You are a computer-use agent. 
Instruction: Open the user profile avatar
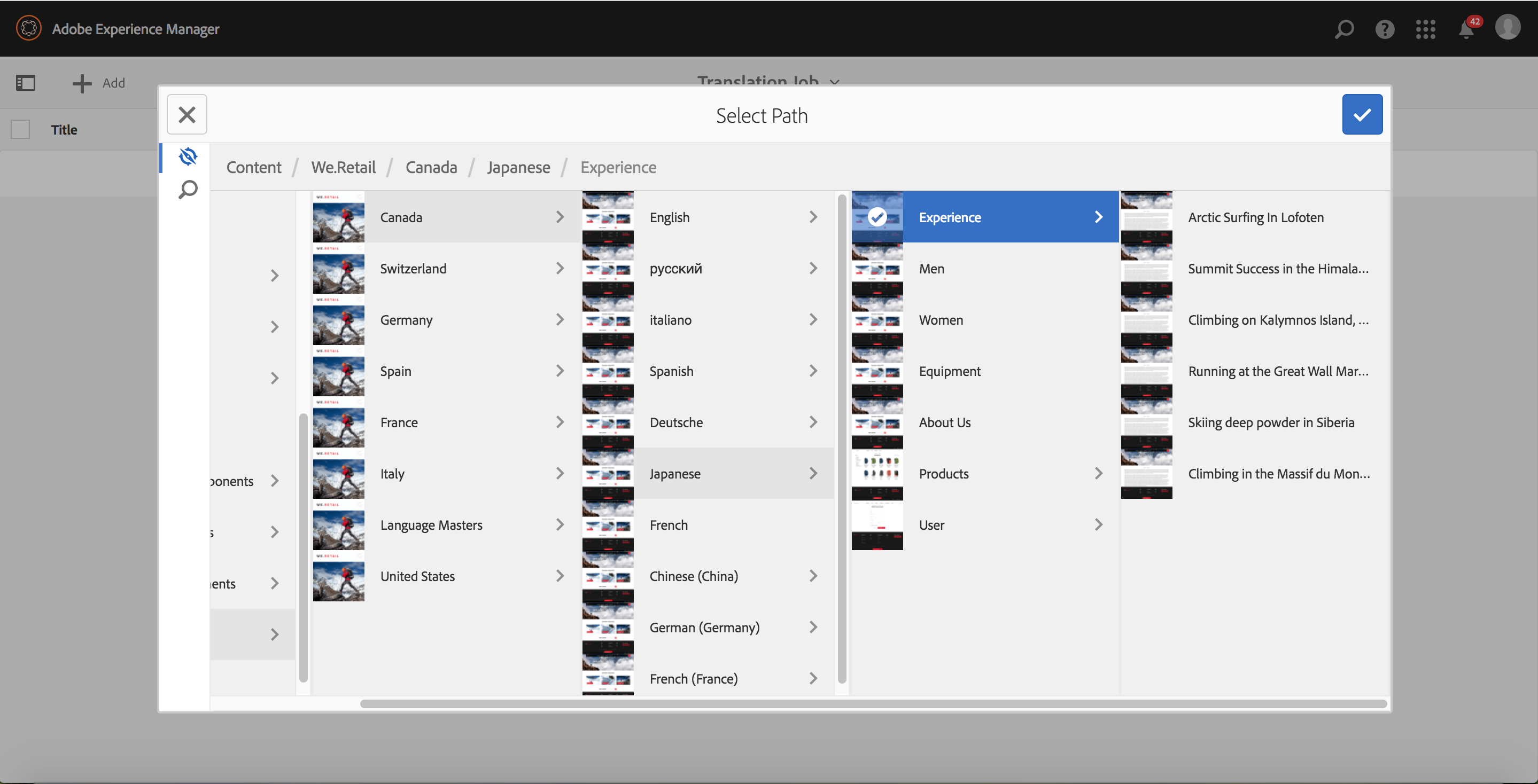click(1508, 27)
